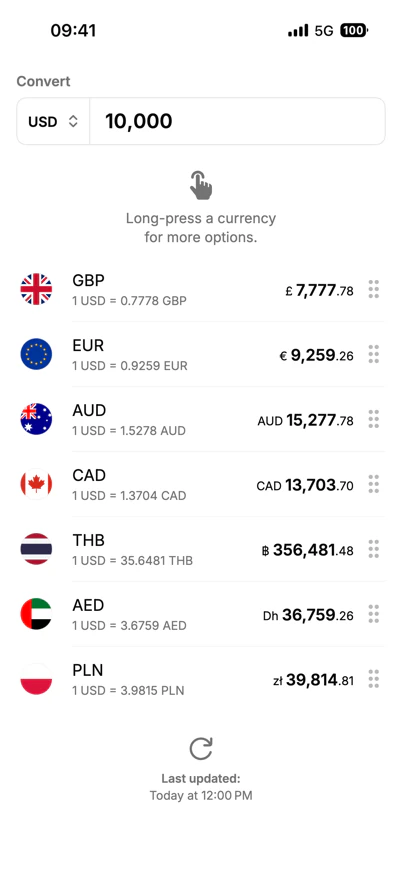Tap the CAD 13,703.70 converted amount
Image resolution: width=402 pixels, height=874 pixels.
click(x=305, y=485)
